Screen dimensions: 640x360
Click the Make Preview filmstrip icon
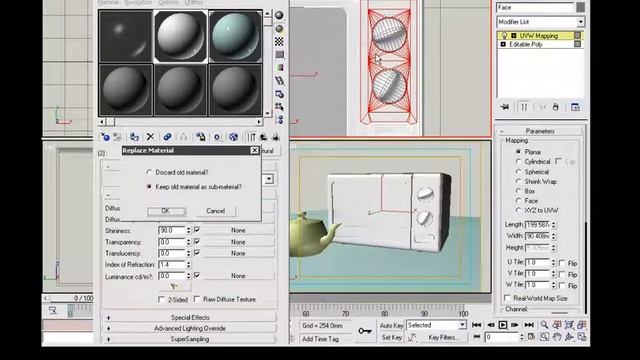279,81
